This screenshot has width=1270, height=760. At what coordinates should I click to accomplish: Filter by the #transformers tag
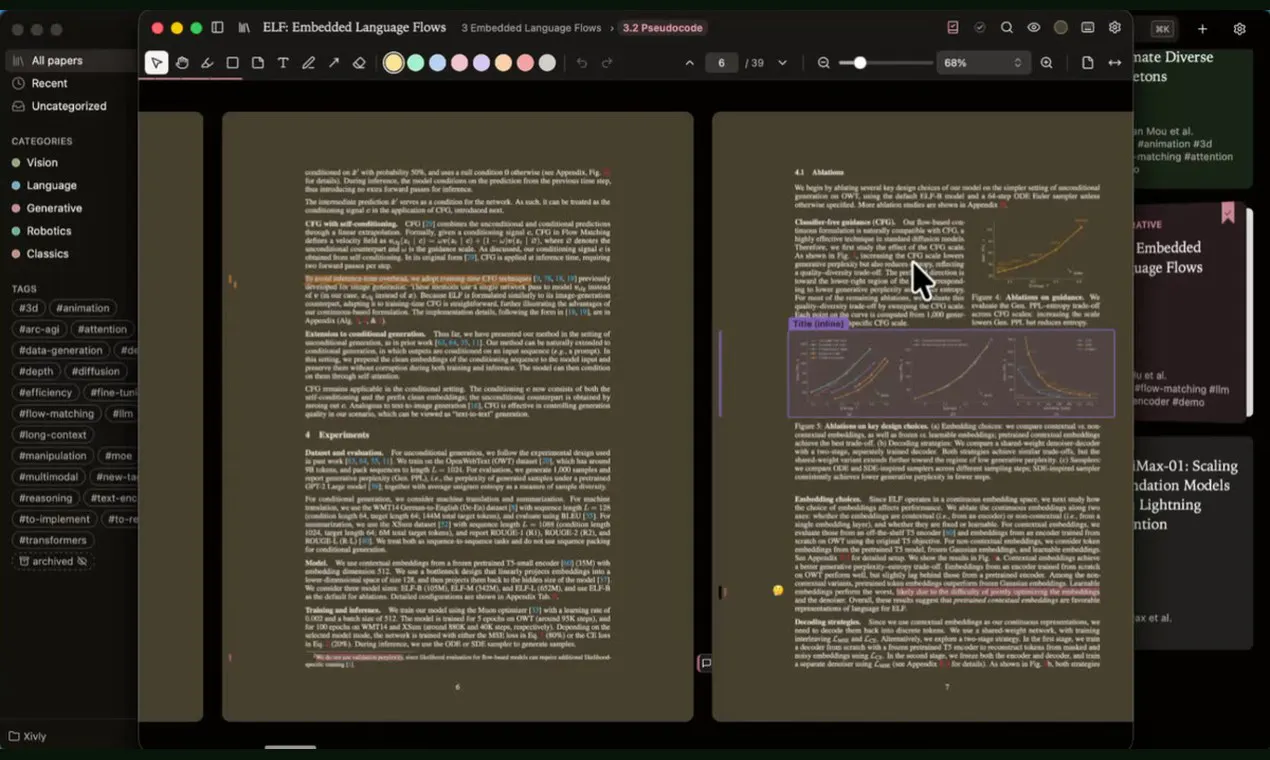point(54,540)
